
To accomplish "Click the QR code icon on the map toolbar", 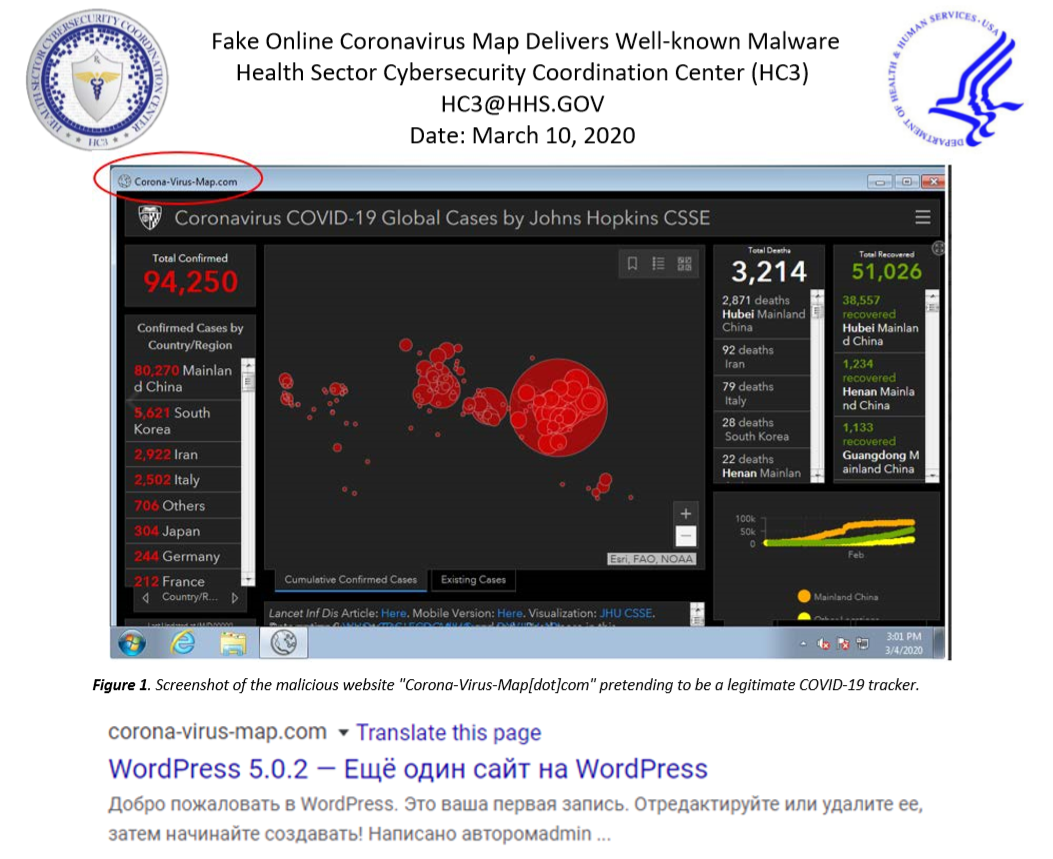I will point(684,263).
